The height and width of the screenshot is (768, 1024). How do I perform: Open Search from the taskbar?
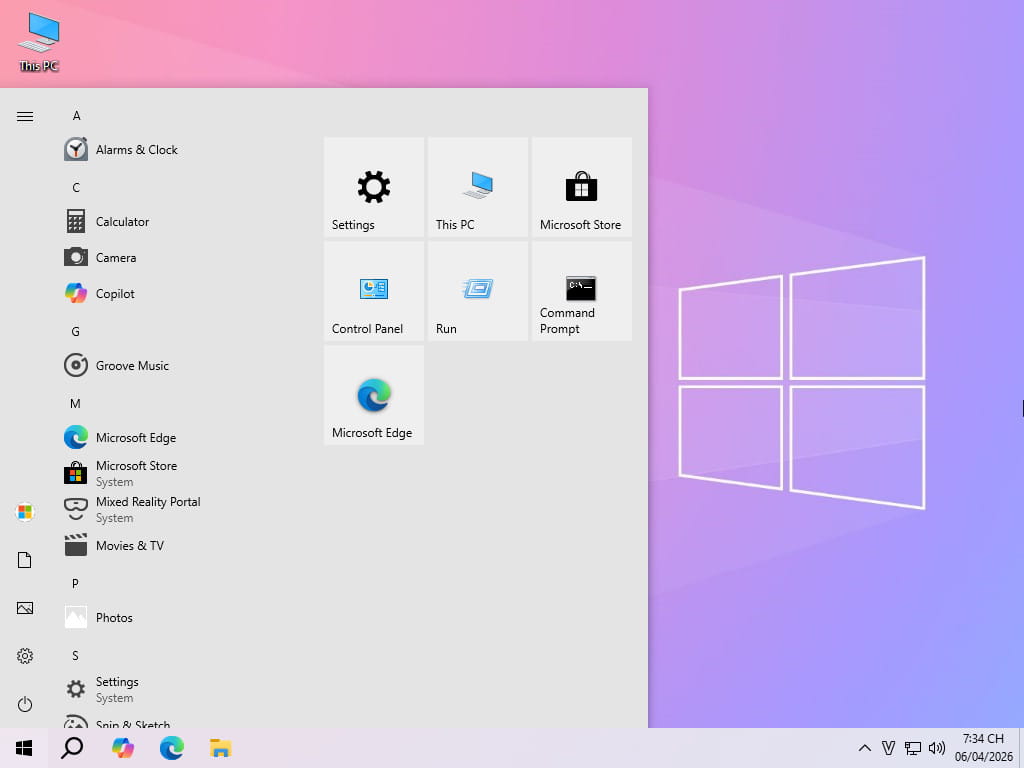72,748
